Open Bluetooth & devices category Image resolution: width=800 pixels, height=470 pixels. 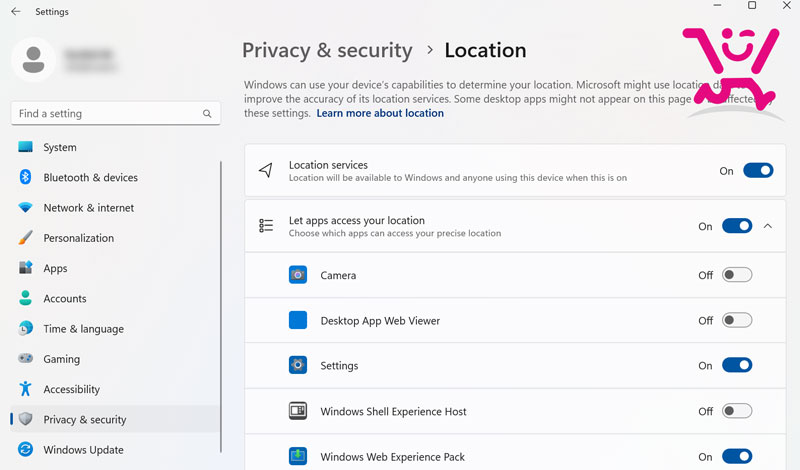coord(90,177)
